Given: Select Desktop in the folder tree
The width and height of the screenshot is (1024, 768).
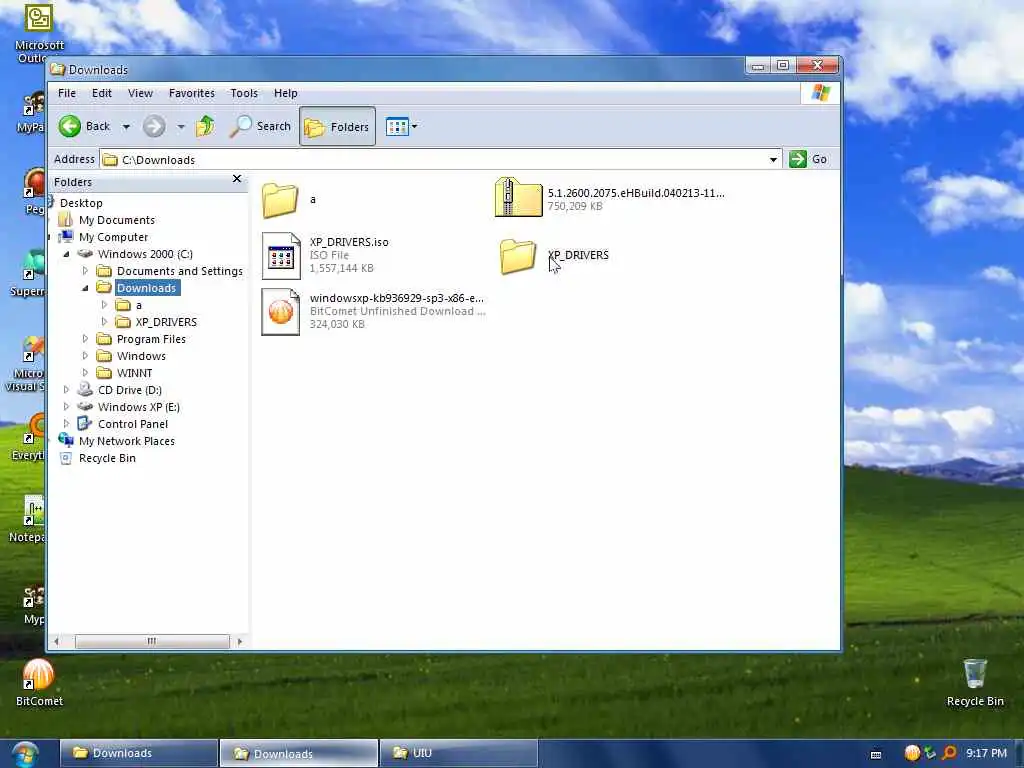Looking at the screenshot, I should pyautogui.click(x=81, y=203).
